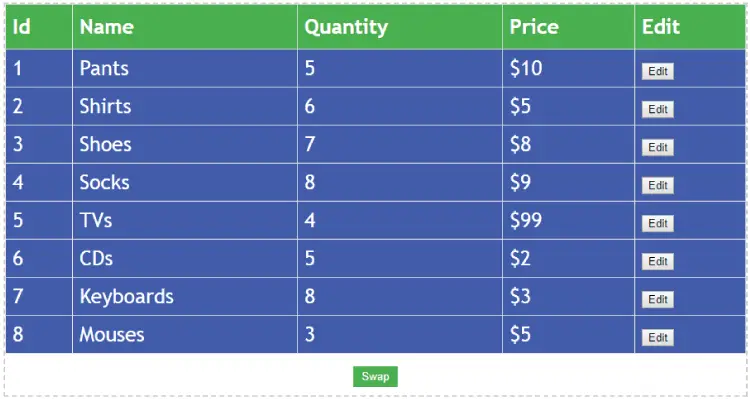
Task: Select the Mouses name cell
Action: 185,334
